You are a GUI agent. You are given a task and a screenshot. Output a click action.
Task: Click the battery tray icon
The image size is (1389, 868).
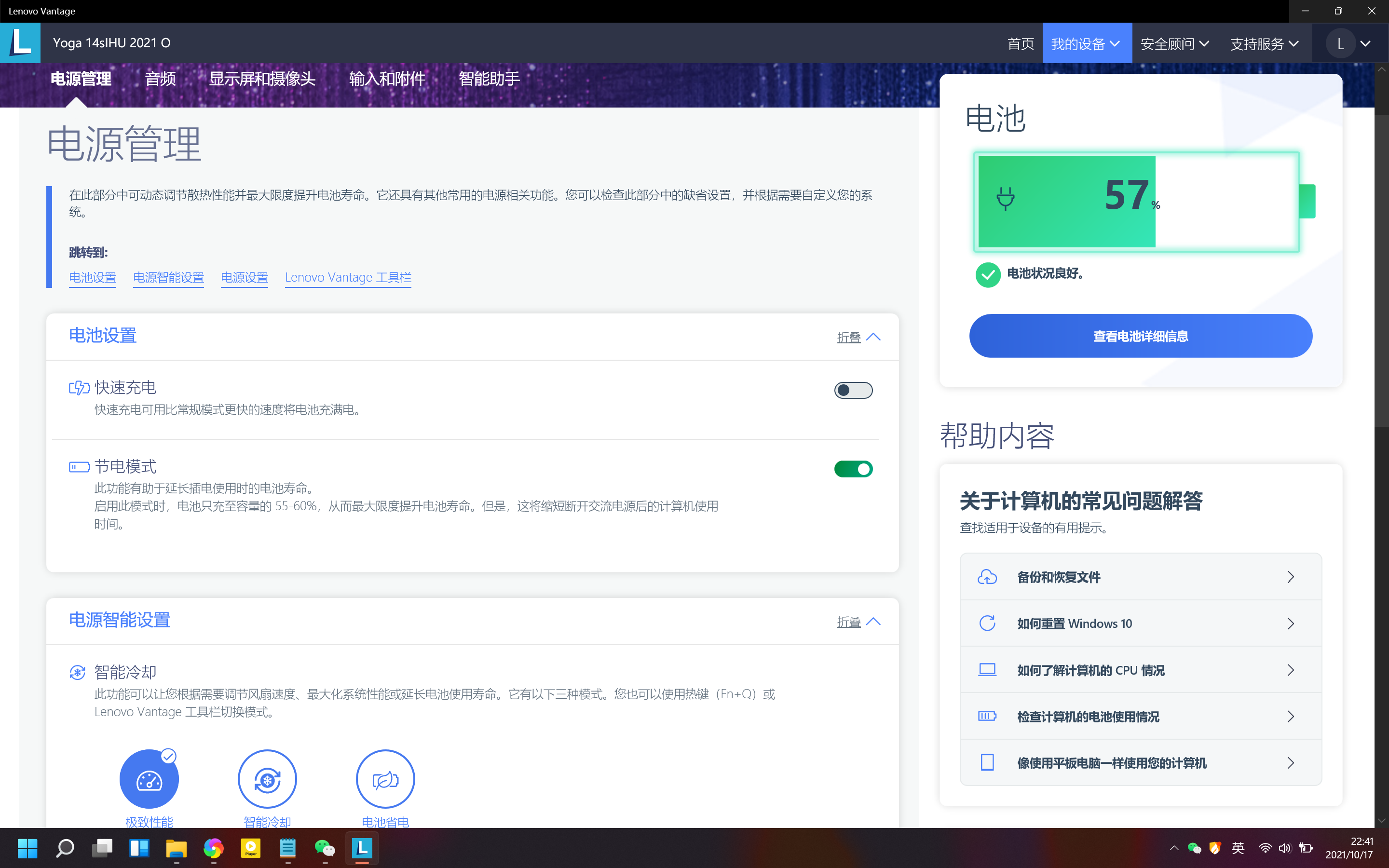1306,849
